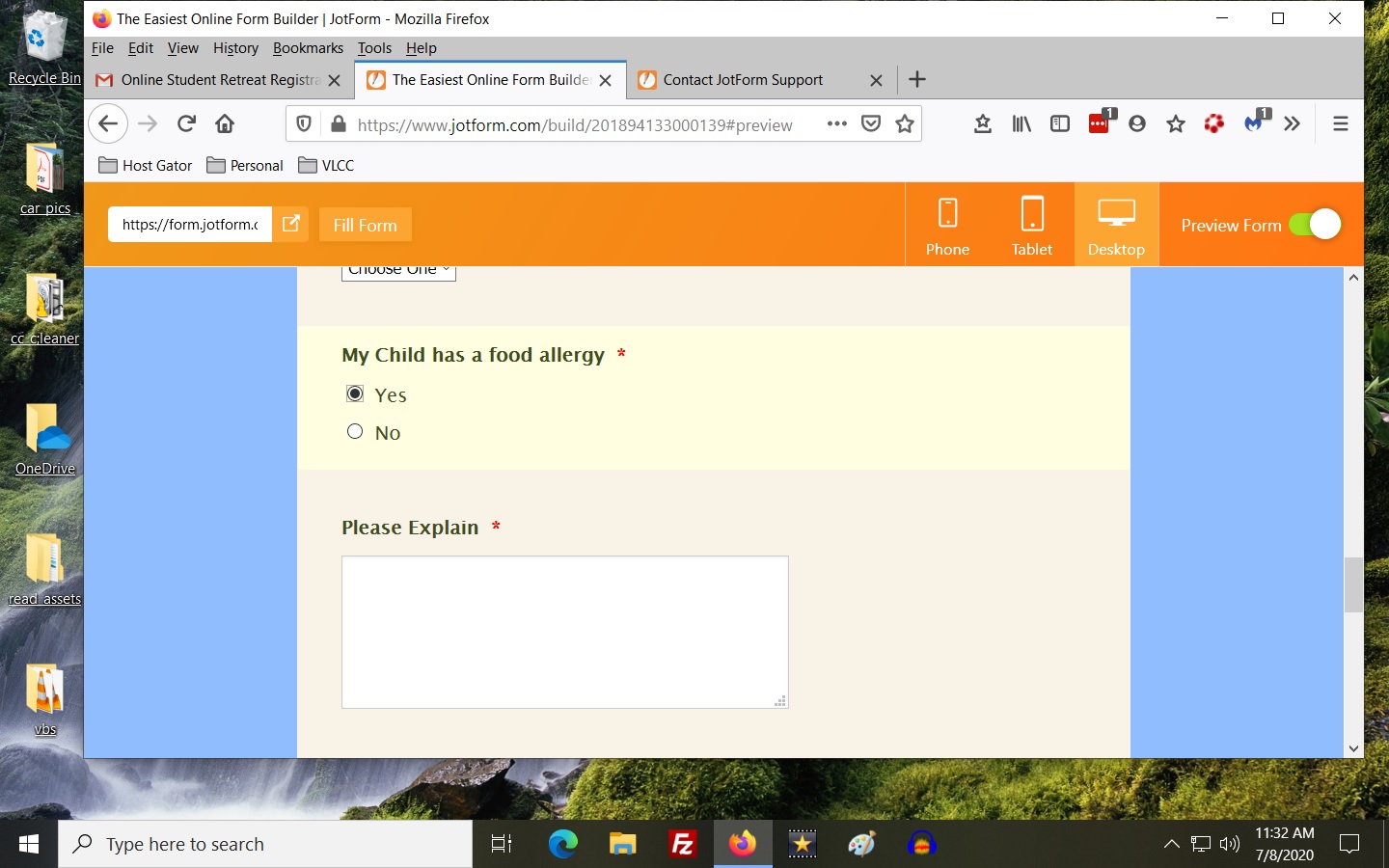The image size is (1389, 868).
Task: Open the Host Gator bookmark folder
Action: click(146, 165)
